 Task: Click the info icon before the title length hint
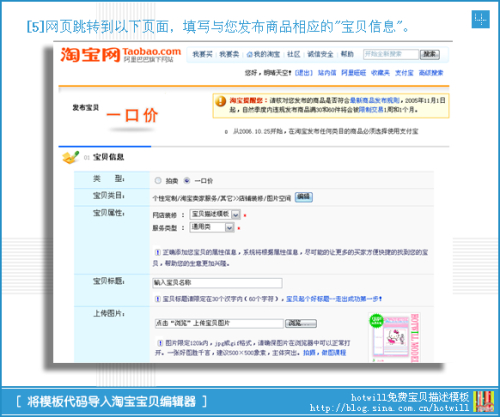[157, 299]
